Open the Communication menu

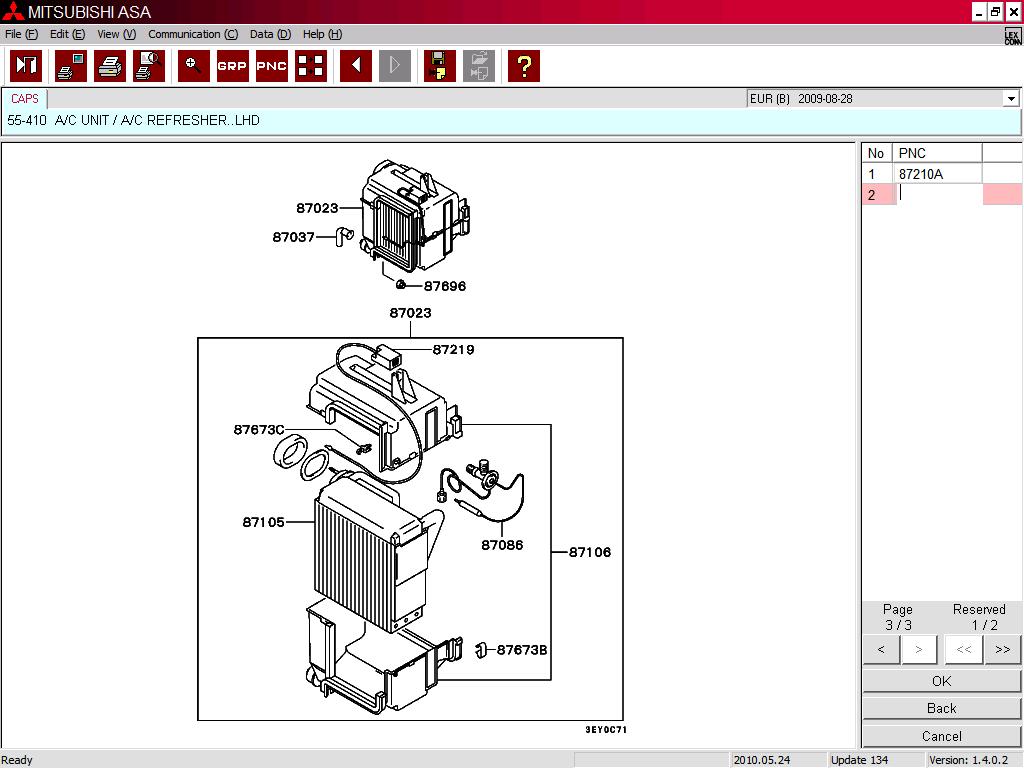[193, 34]
